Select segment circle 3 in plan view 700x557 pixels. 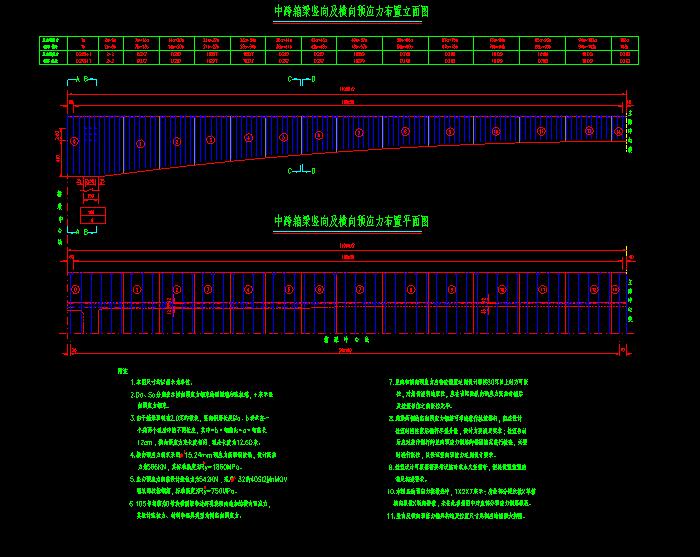pyautogui.click(x=208, y=290)
